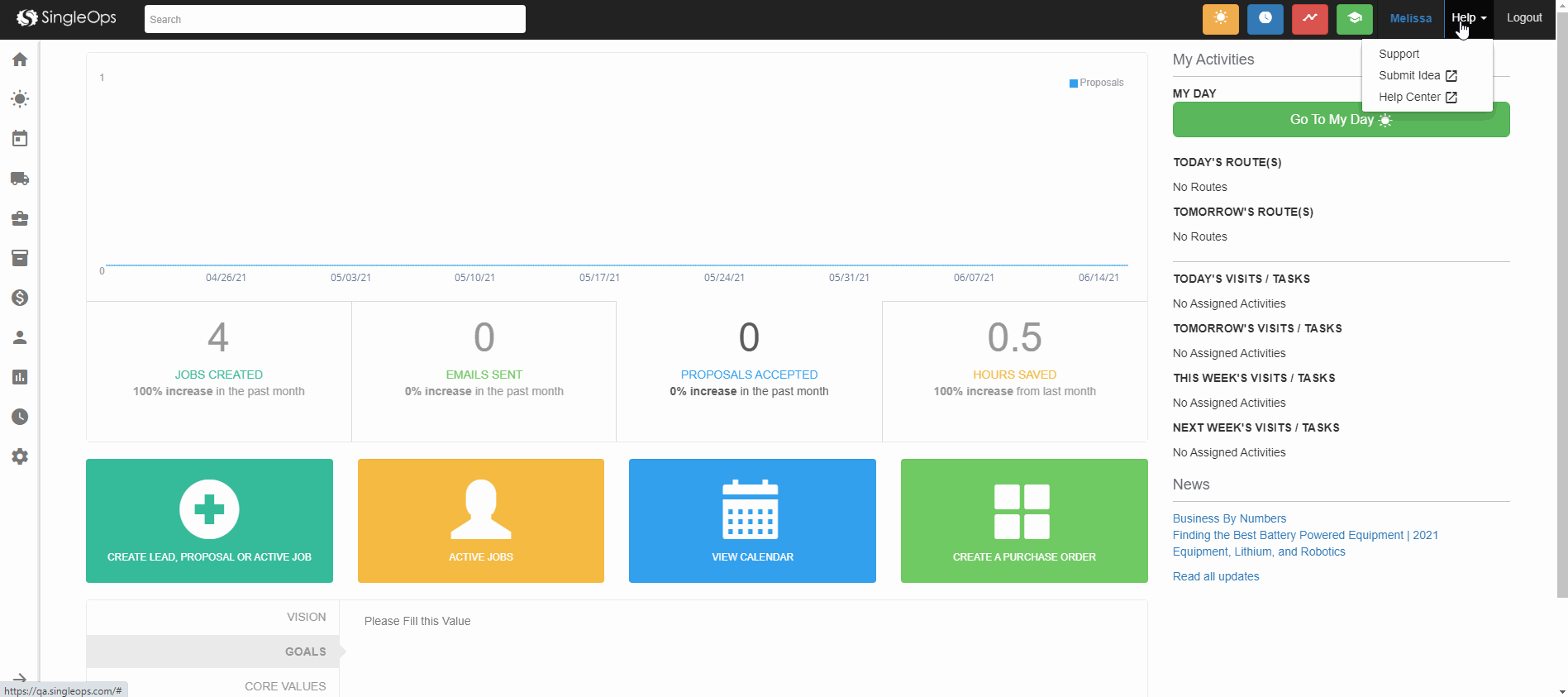The image size is (1568, 697).
Task: Toggle the Proposals legend series in the chart
Action: pos(1096,83)
